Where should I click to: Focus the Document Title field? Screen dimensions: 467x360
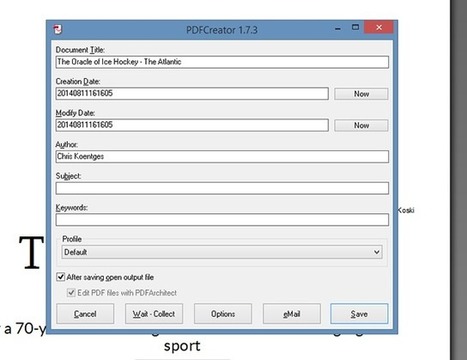click(x=222, y=62)
